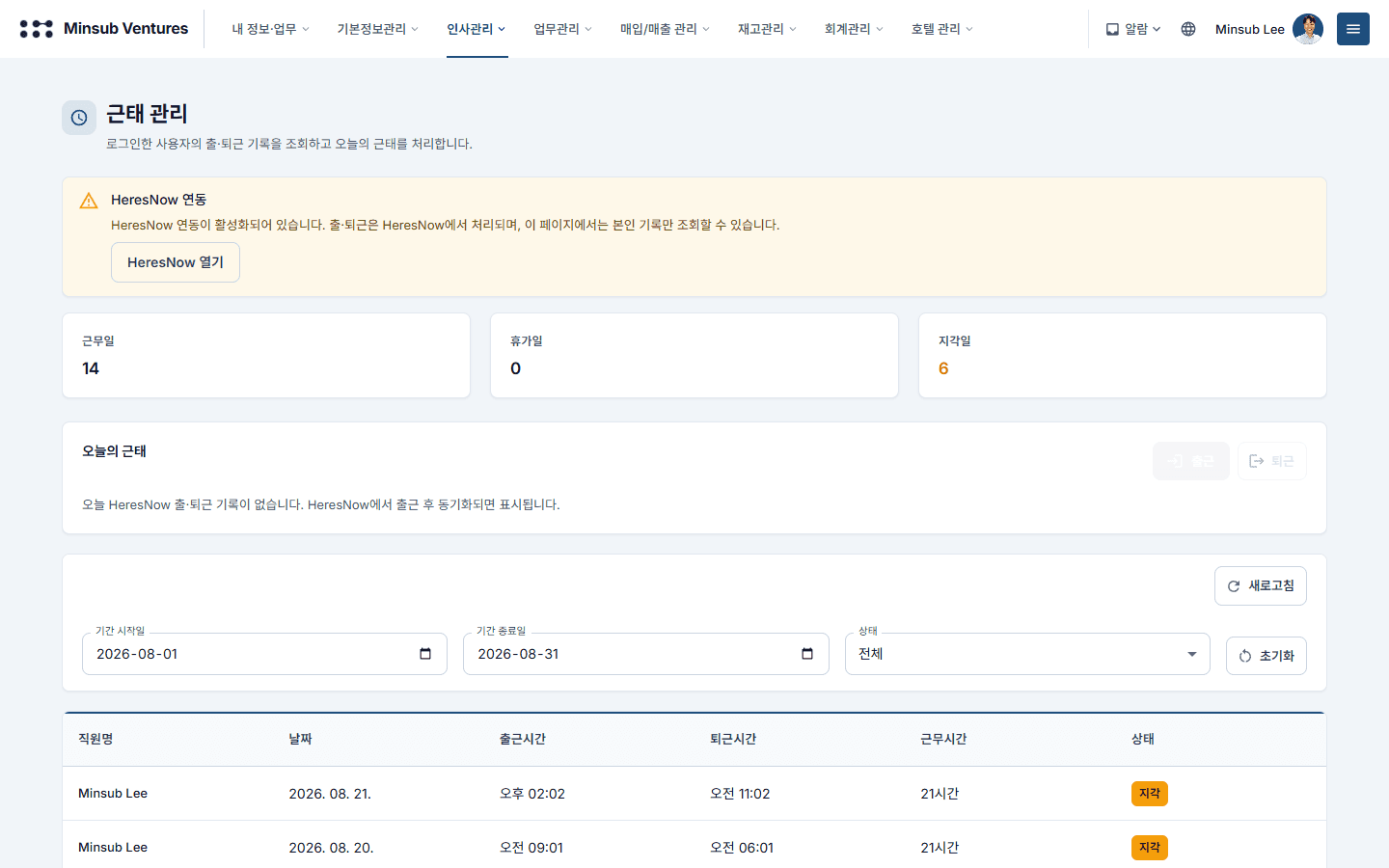Expand the 재고관리 dropdown

click(x=767, y=29)
